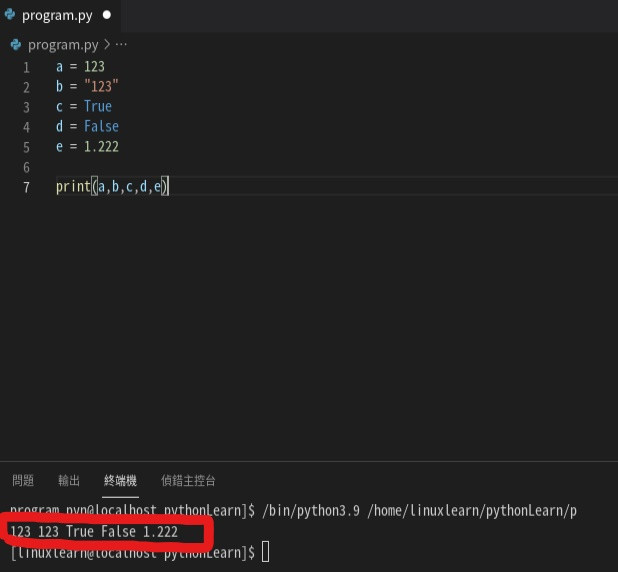This screenshot has height=572, width=618.
Task: Click the string "123" on line 2
Action: tap(101, 86)
